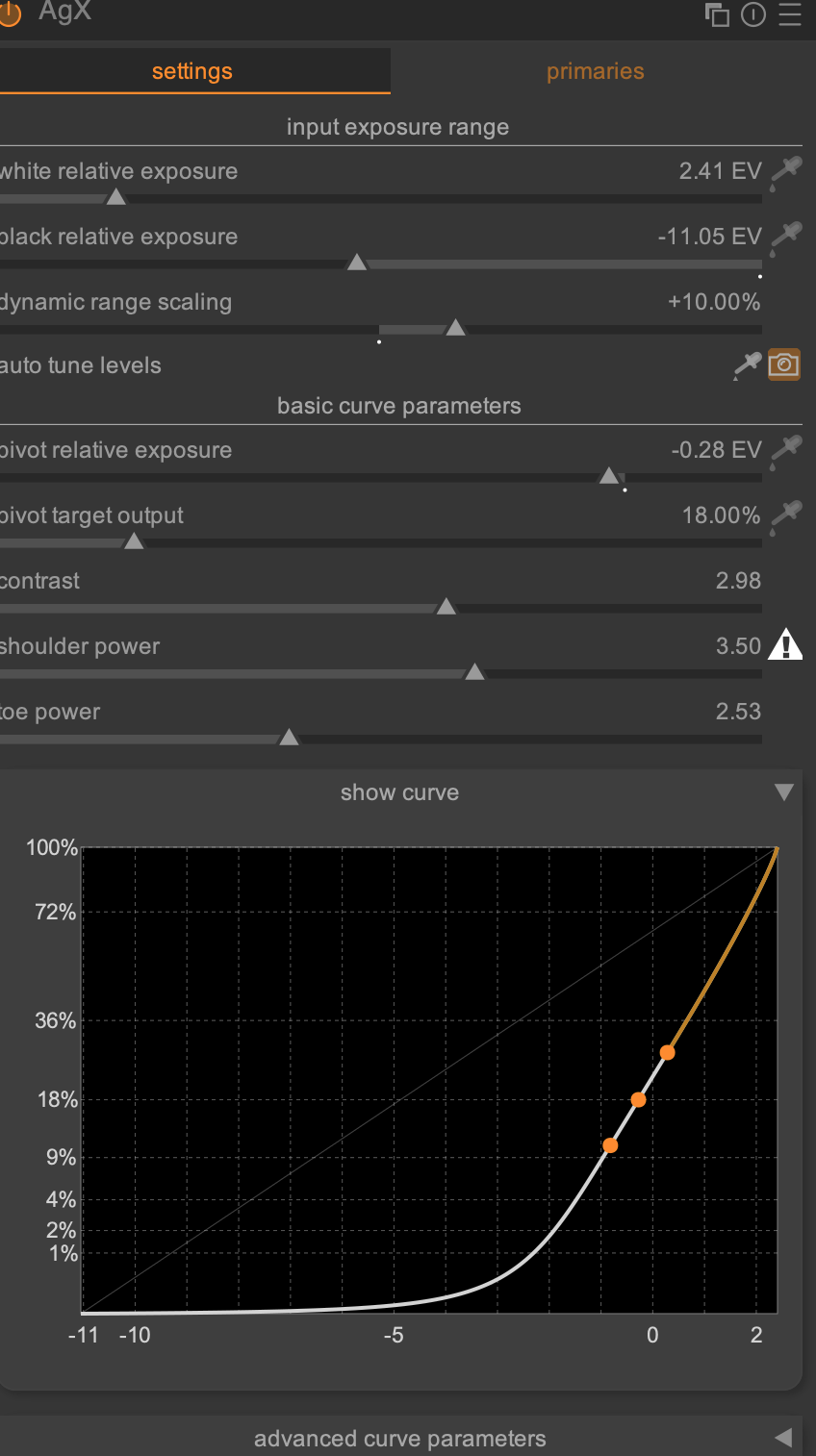The width and height of the screenshot is (816, 1456).
Task: Click the middle orange pivot point on curve
Action: pyautogui.click(x=638, y=1099)
